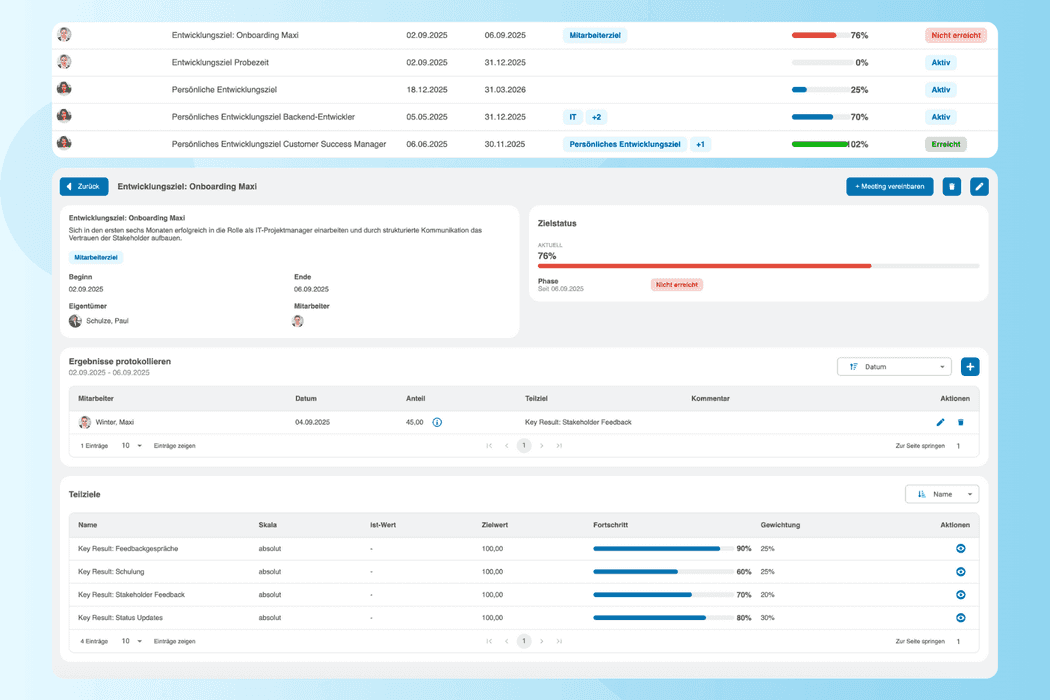Open details for Key Result: Status Updates eye icon
The image size is (1050, 700).
coord(960,617)
